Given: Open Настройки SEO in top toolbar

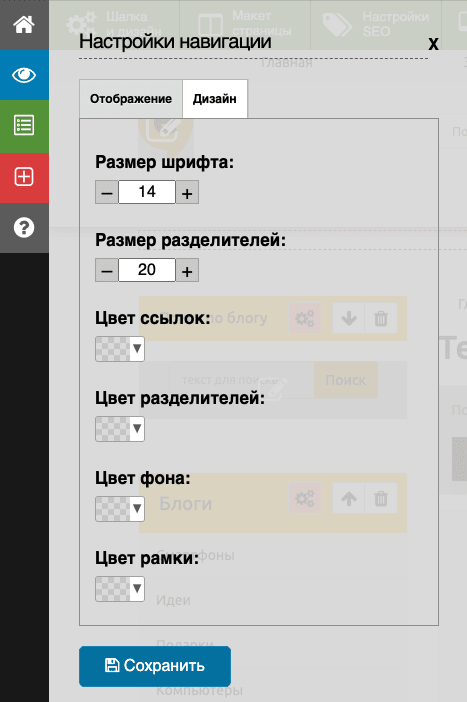Looking at the screenshot, I should (x=376, y=24).
